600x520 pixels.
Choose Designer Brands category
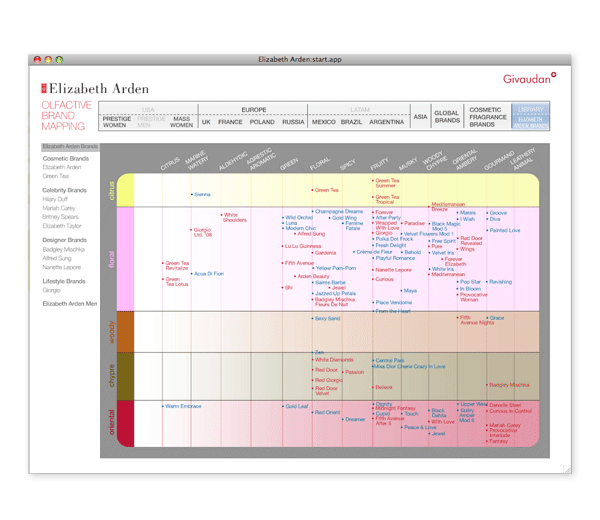coord(65,240)
